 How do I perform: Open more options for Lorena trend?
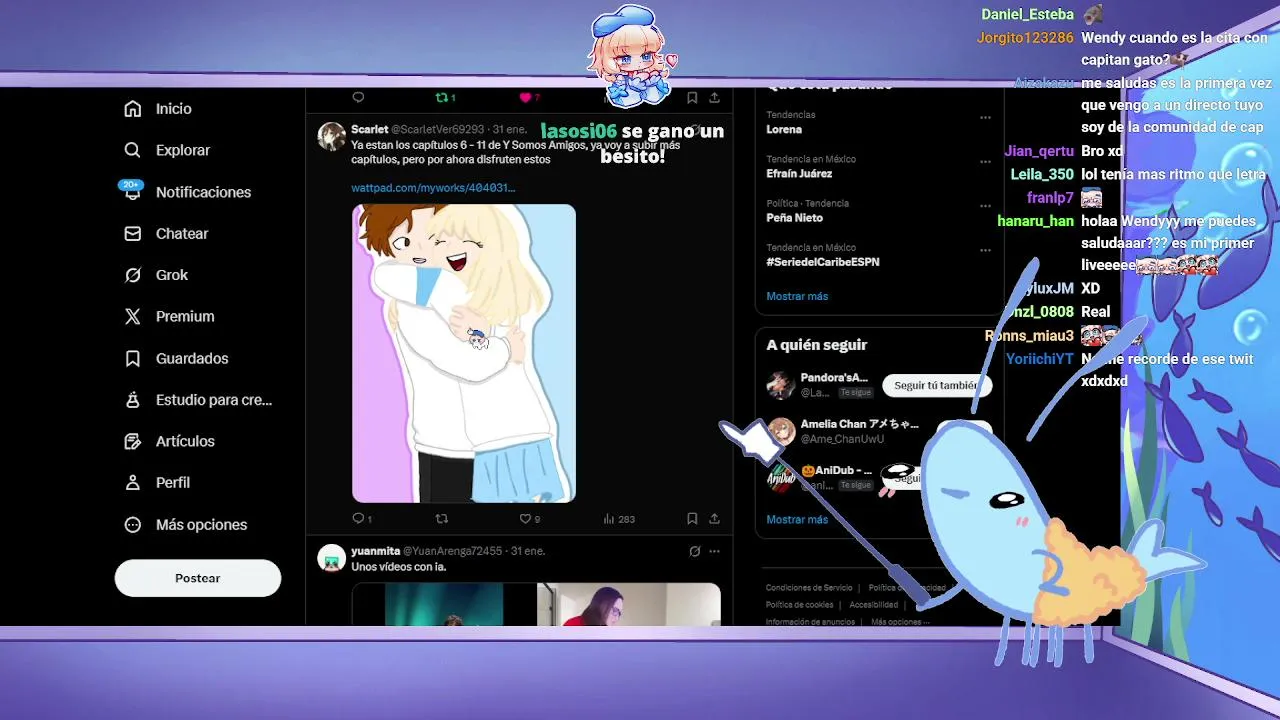click(985, 117)
